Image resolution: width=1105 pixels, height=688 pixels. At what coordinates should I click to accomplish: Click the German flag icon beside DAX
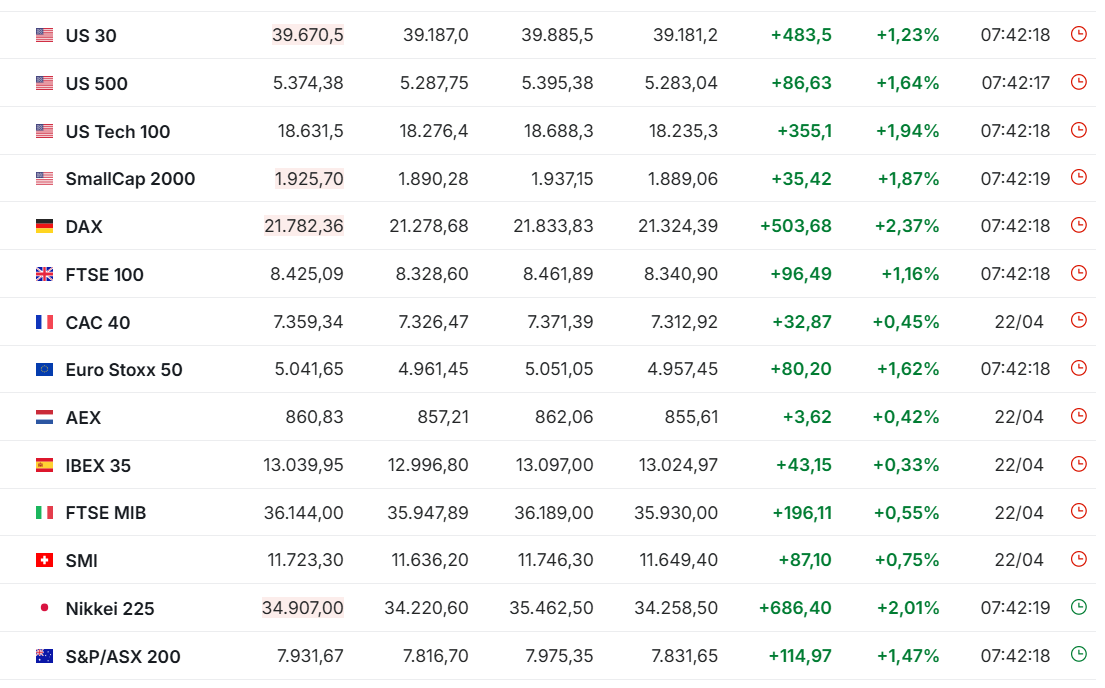pyautogui.click(x=44, y=226)
